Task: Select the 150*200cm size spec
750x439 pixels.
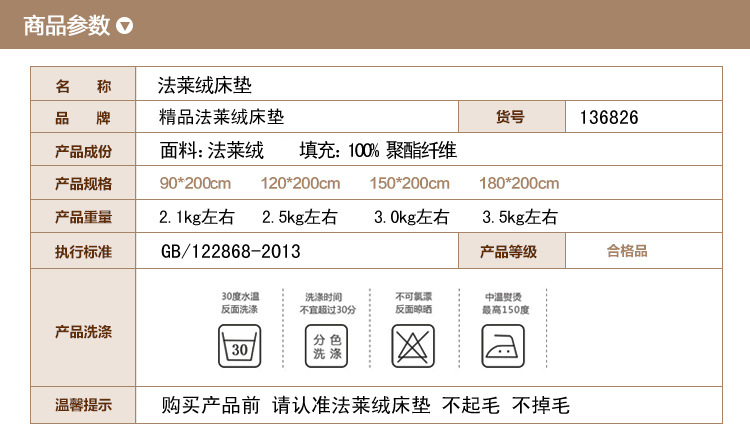Action: [x=409, y=183]
